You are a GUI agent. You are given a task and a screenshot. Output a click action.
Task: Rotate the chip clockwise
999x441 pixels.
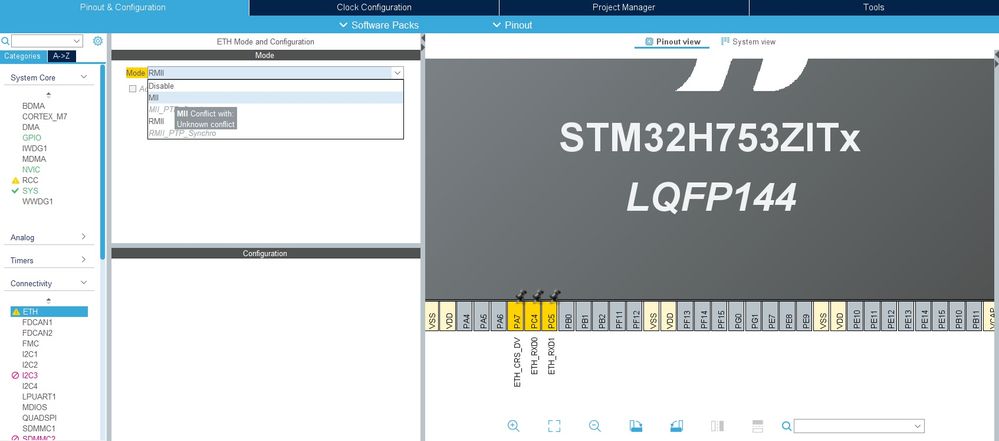pos(636,426)
